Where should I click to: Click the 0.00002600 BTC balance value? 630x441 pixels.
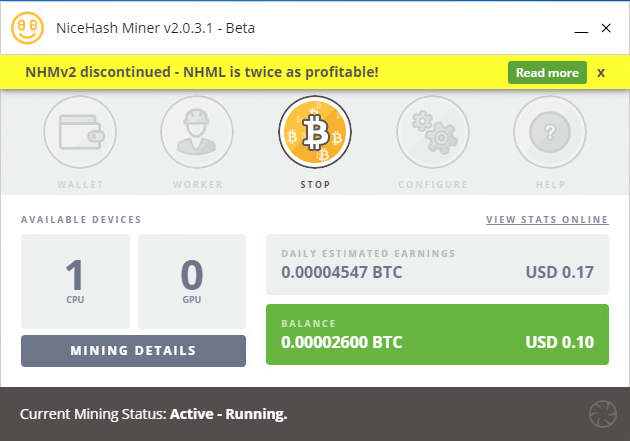point(342,342)
